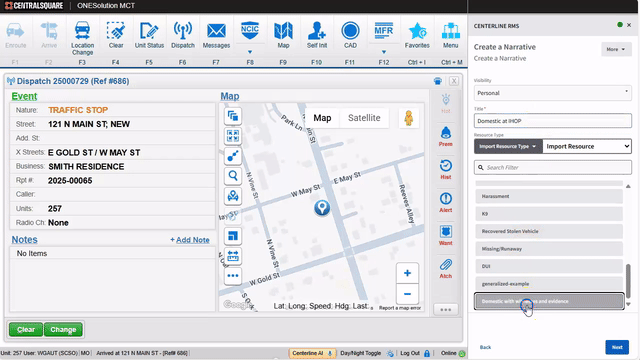Click the Next button
640x360 pixels.
[617, 347]
